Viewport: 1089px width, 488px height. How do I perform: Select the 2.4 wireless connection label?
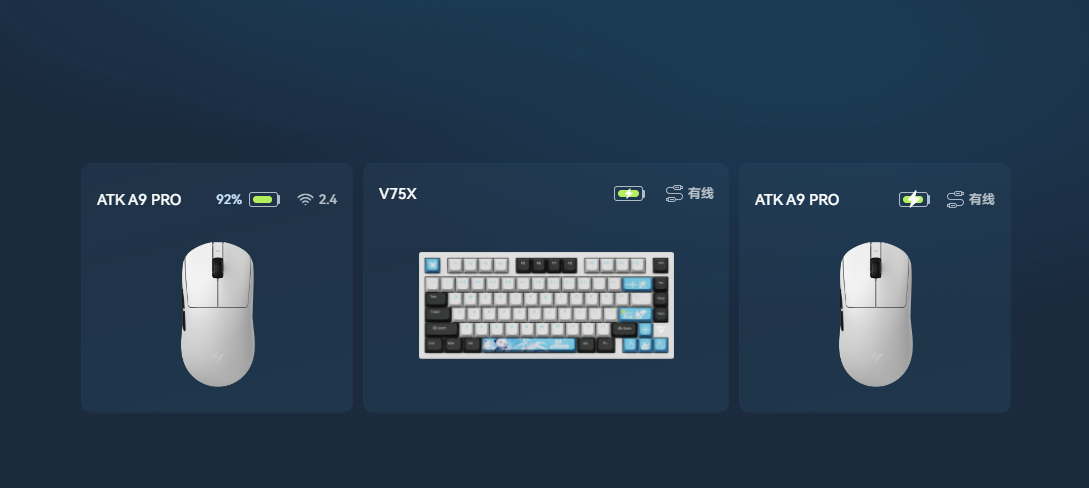(x=328, y=200)
